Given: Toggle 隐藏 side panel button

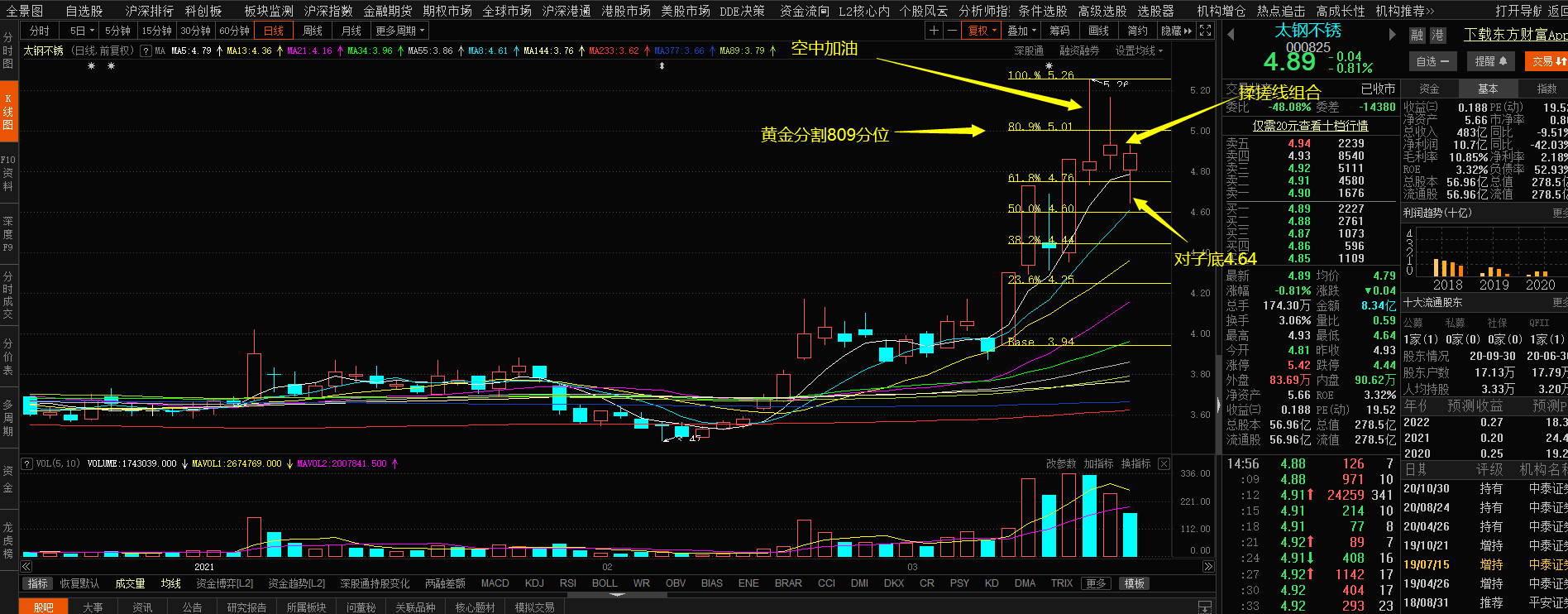Looking at the screenshot, I should coord(1176,31).
